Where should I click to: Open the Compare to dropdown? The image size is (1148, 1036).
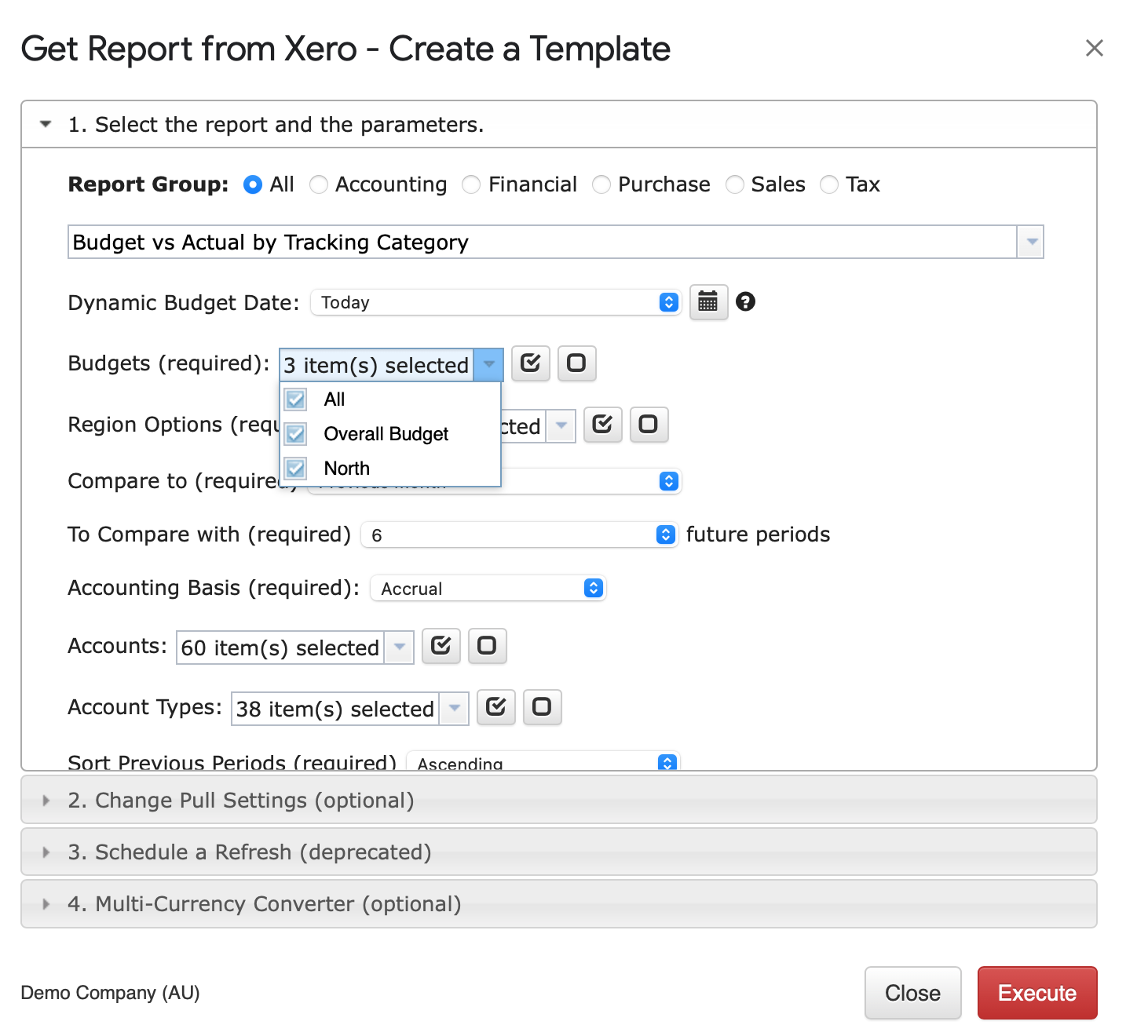coord(590,481)
